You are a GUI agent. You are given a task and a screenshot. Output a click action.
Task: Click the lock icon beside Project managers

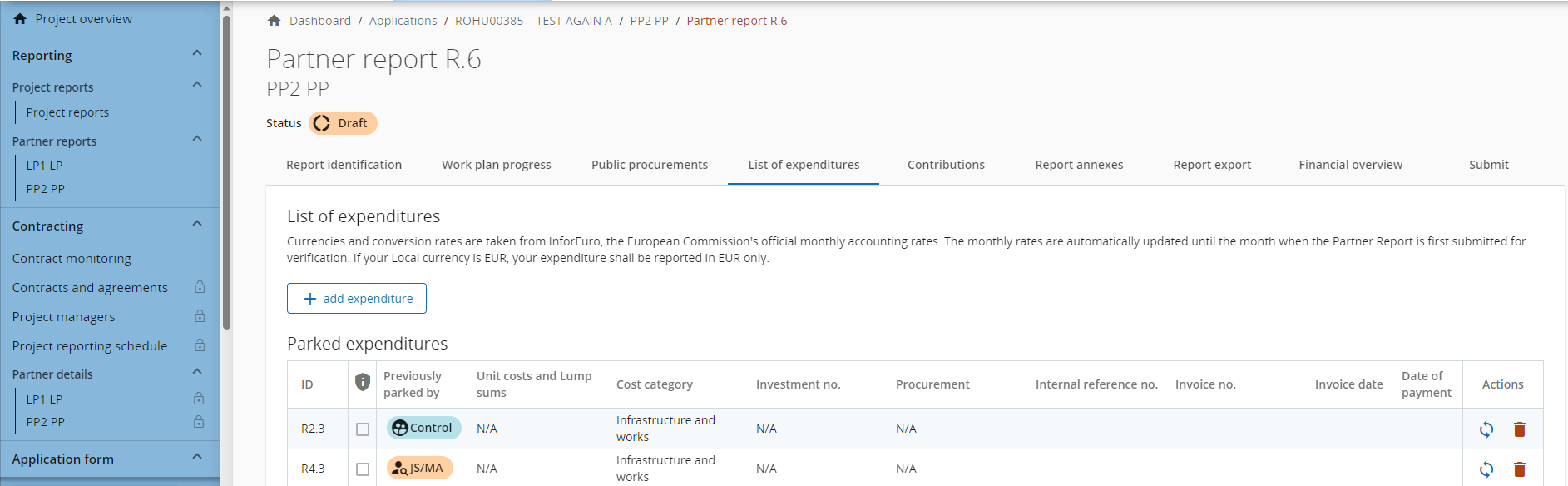point(200,316)
